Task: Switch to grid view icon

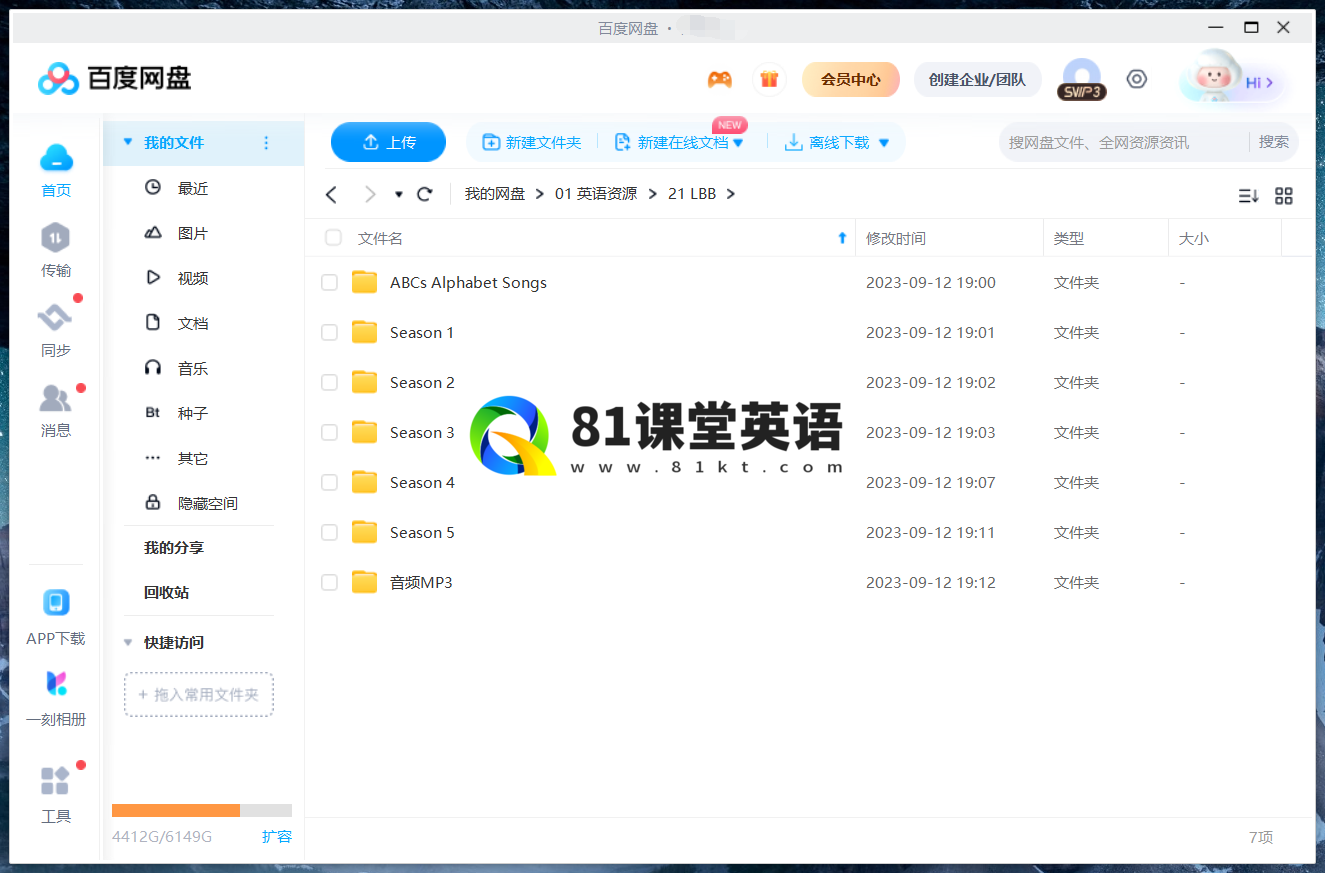Action: tap(1284, 196)
